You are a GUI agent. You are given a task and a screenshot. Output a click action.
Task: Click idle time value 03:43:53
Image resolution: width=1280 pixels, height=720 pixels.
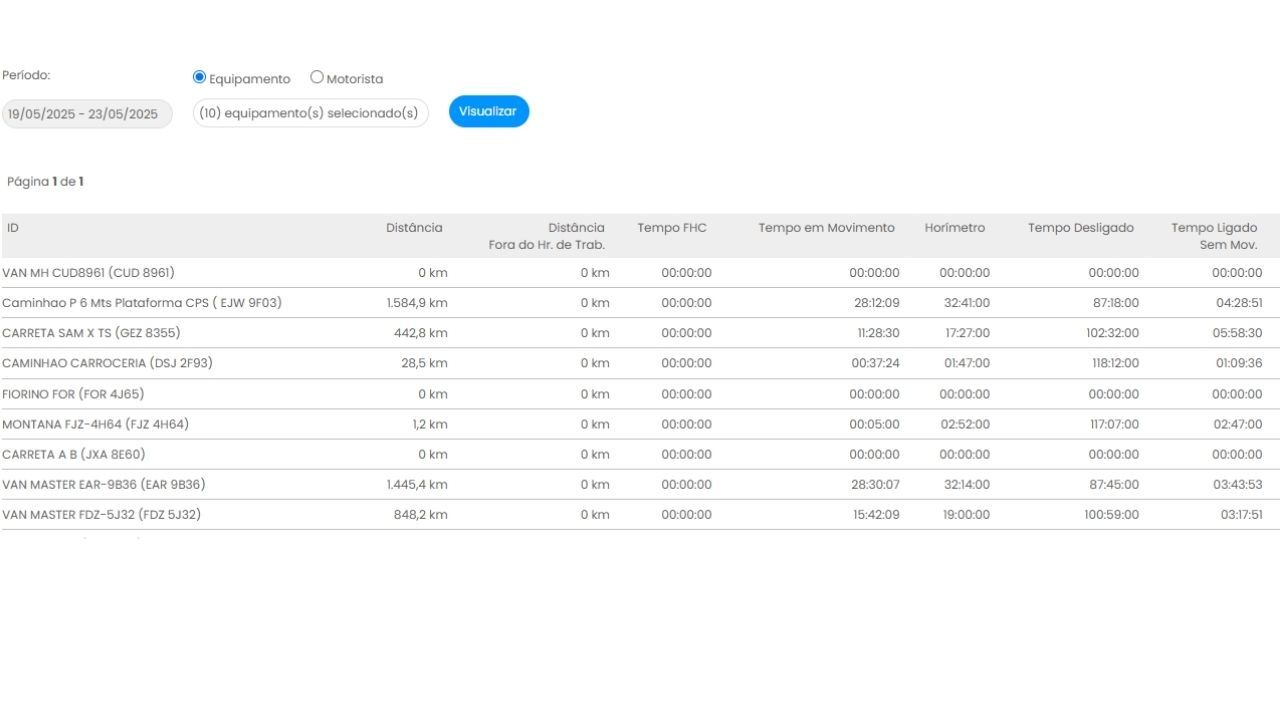(x=1238, y=484)
